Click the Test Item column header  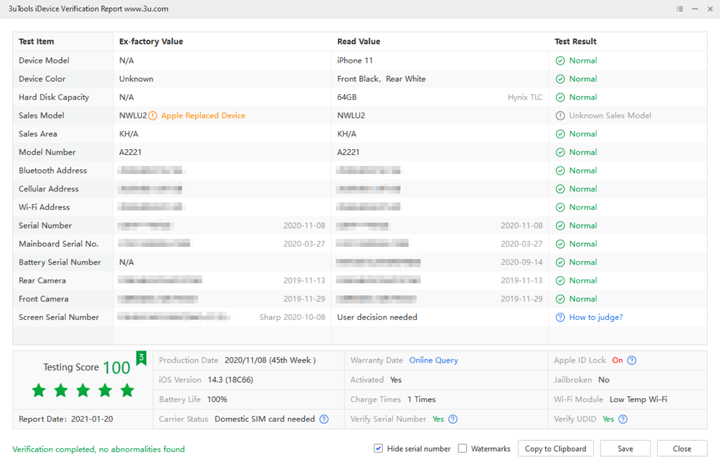click(x=36, y=41)
